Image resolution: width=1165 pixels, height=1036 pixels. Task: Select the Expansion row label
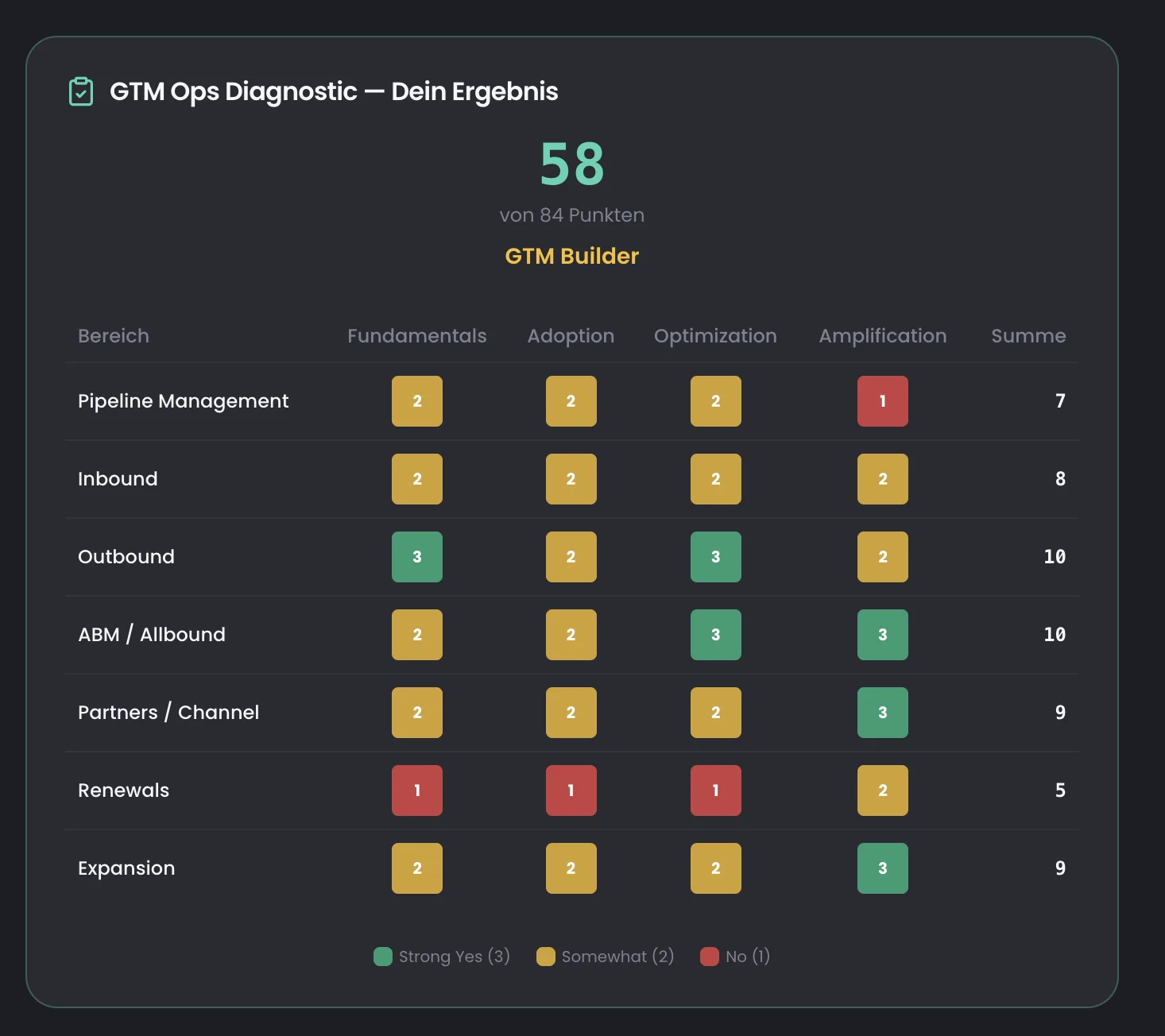click(126, 869)
